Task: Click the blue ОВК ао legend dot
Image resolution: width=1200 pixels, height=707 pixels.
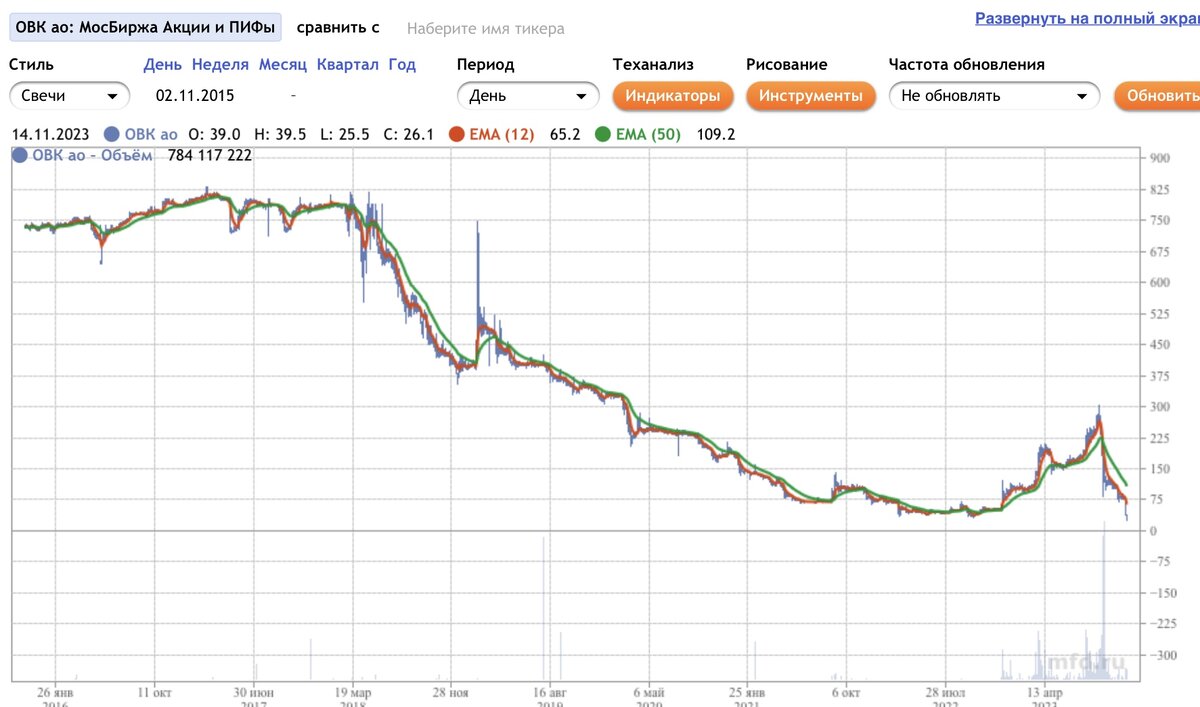Action: [111, 134]
